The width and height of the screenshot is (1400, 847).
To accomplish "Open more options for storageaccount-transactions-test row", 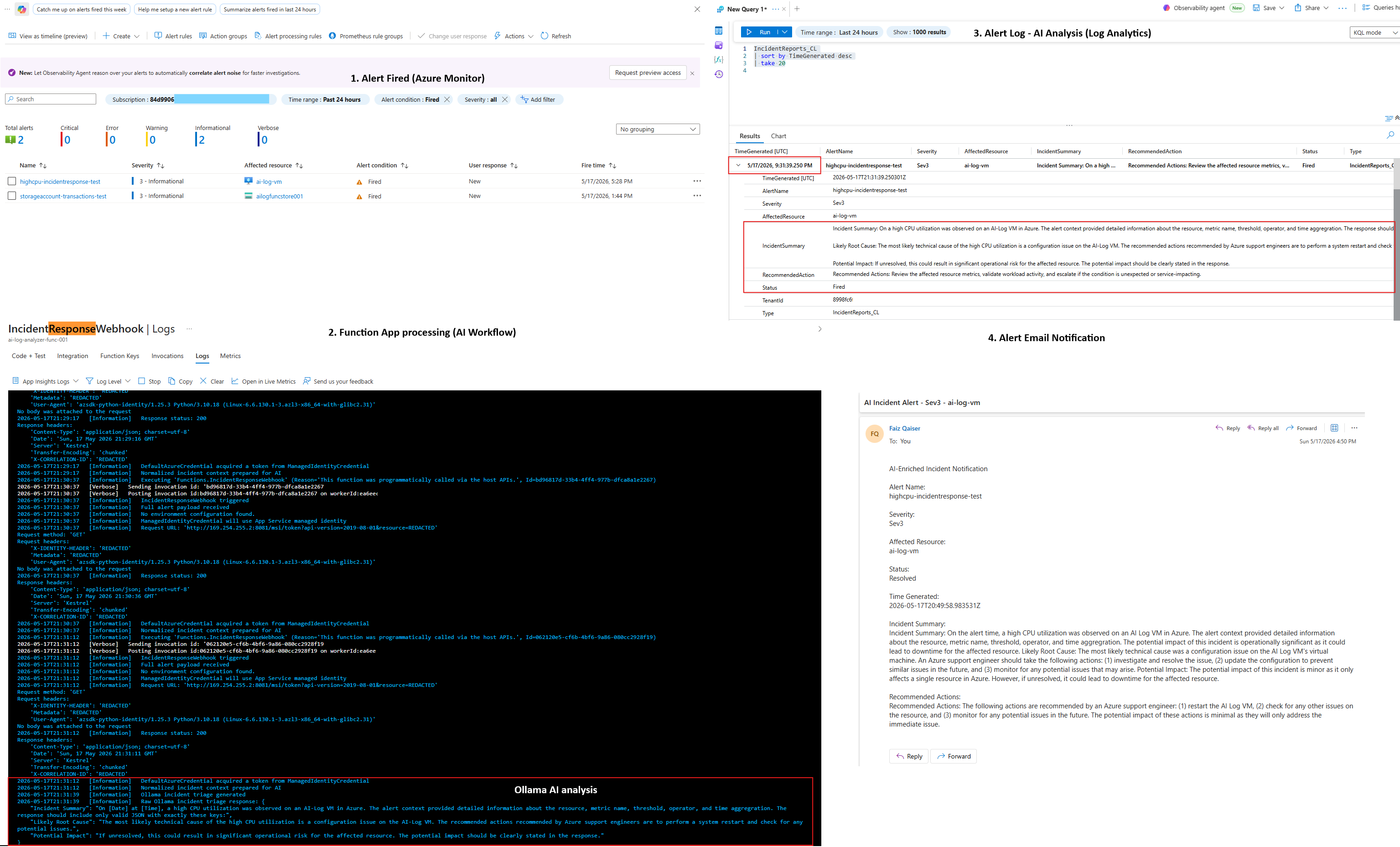I will 697,196.
